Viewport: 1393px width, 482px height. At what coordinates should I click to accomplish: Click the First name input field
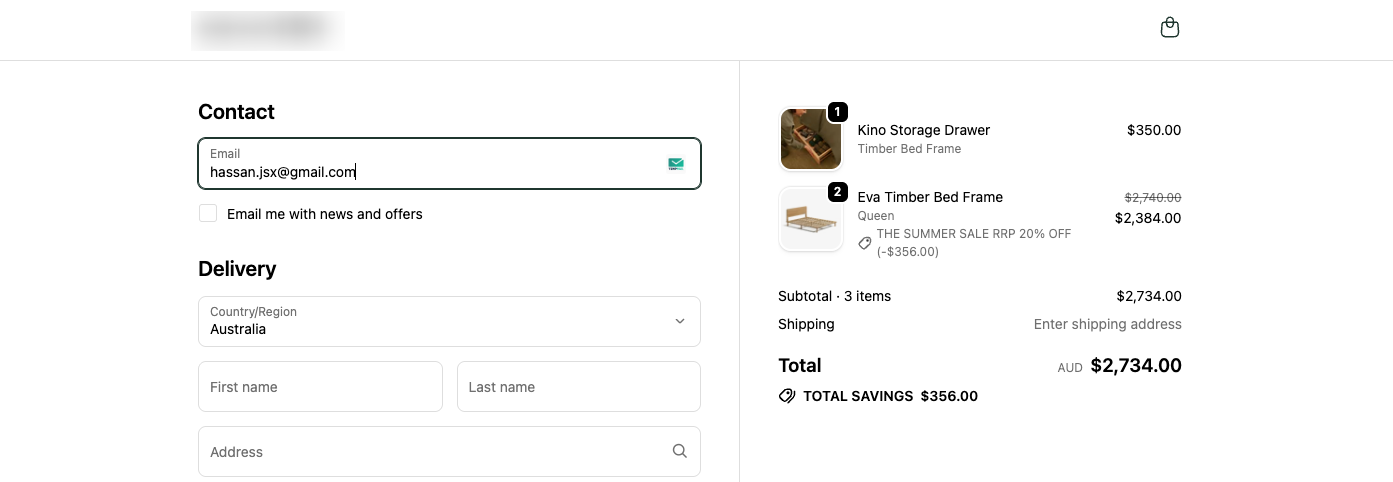coord(320,386)
